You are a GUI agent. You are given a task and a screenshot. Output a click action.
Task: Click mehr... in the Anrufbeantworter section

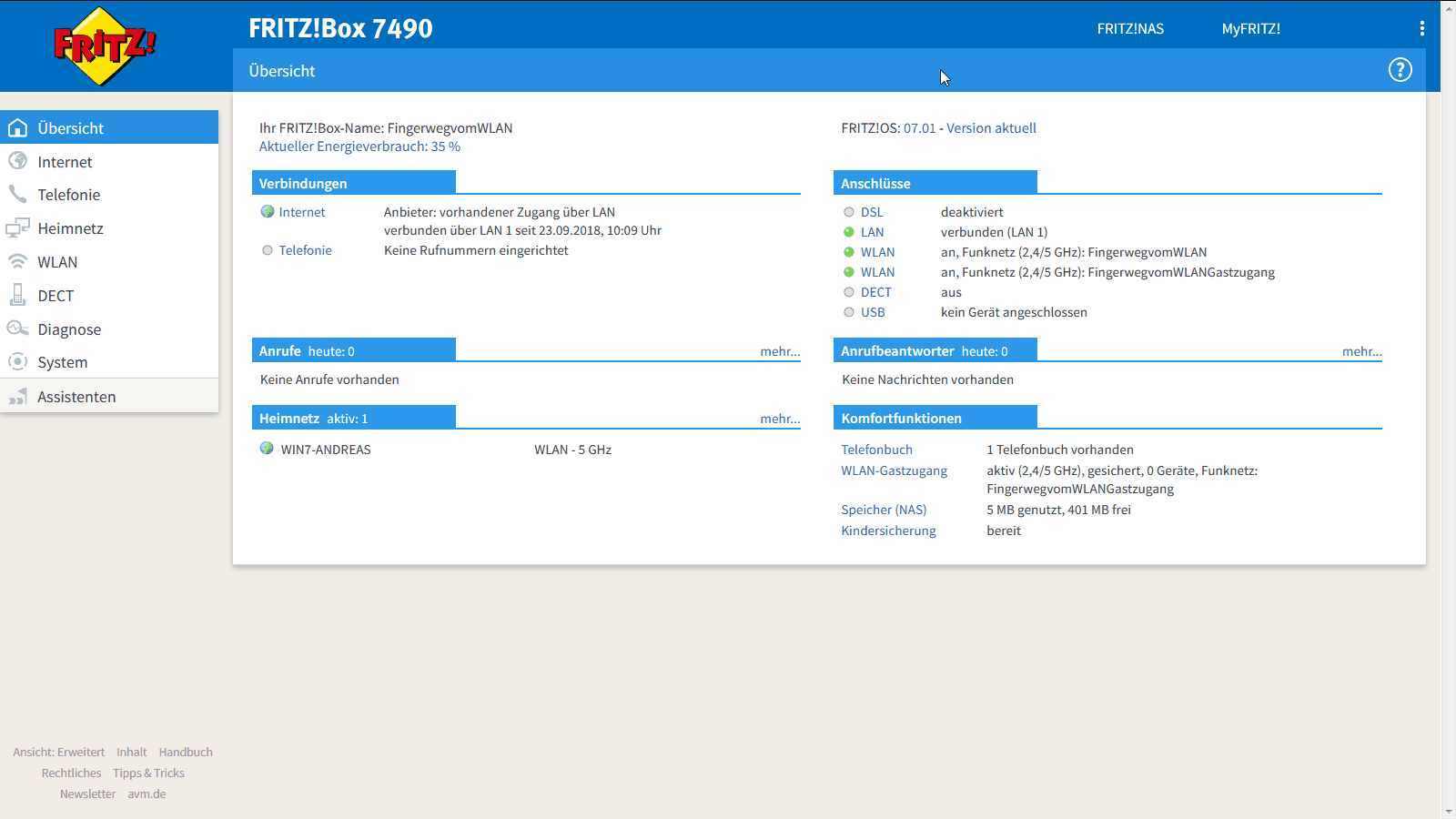[x=1361, y=351]
